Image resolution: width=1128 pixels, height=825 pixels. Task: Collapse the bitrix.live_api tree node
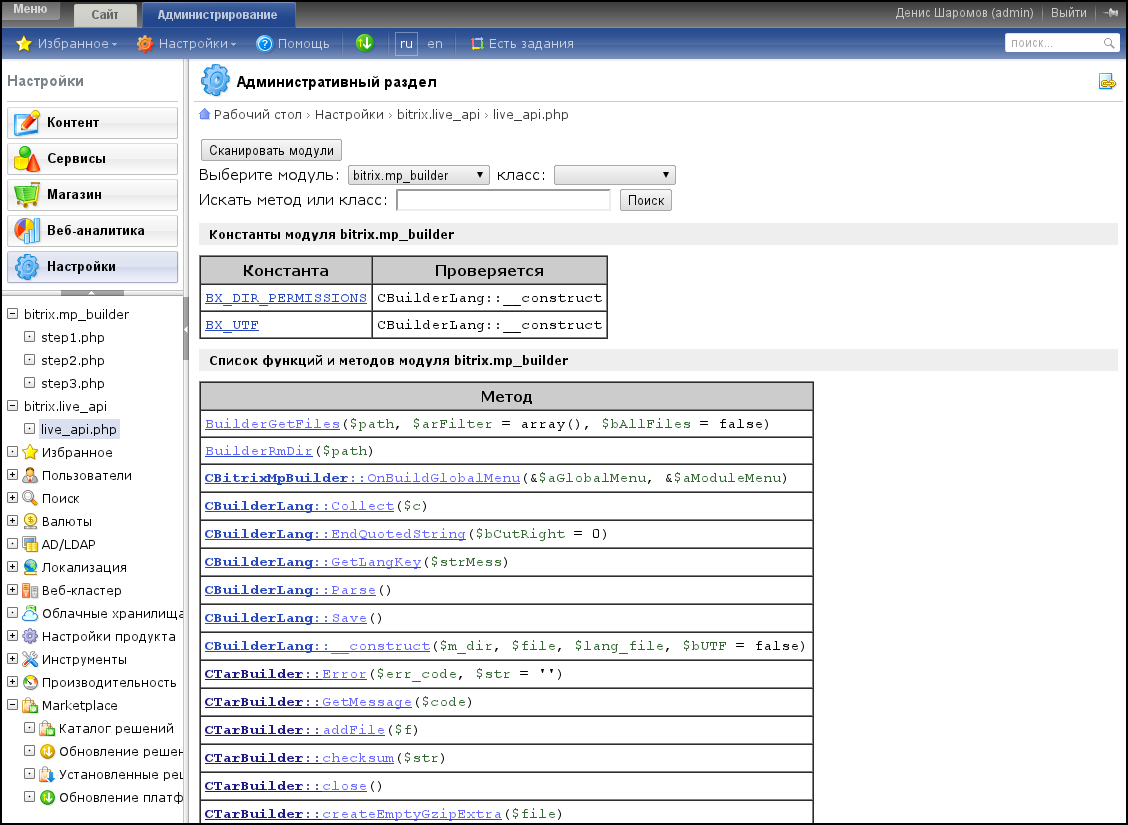(12, 406)
